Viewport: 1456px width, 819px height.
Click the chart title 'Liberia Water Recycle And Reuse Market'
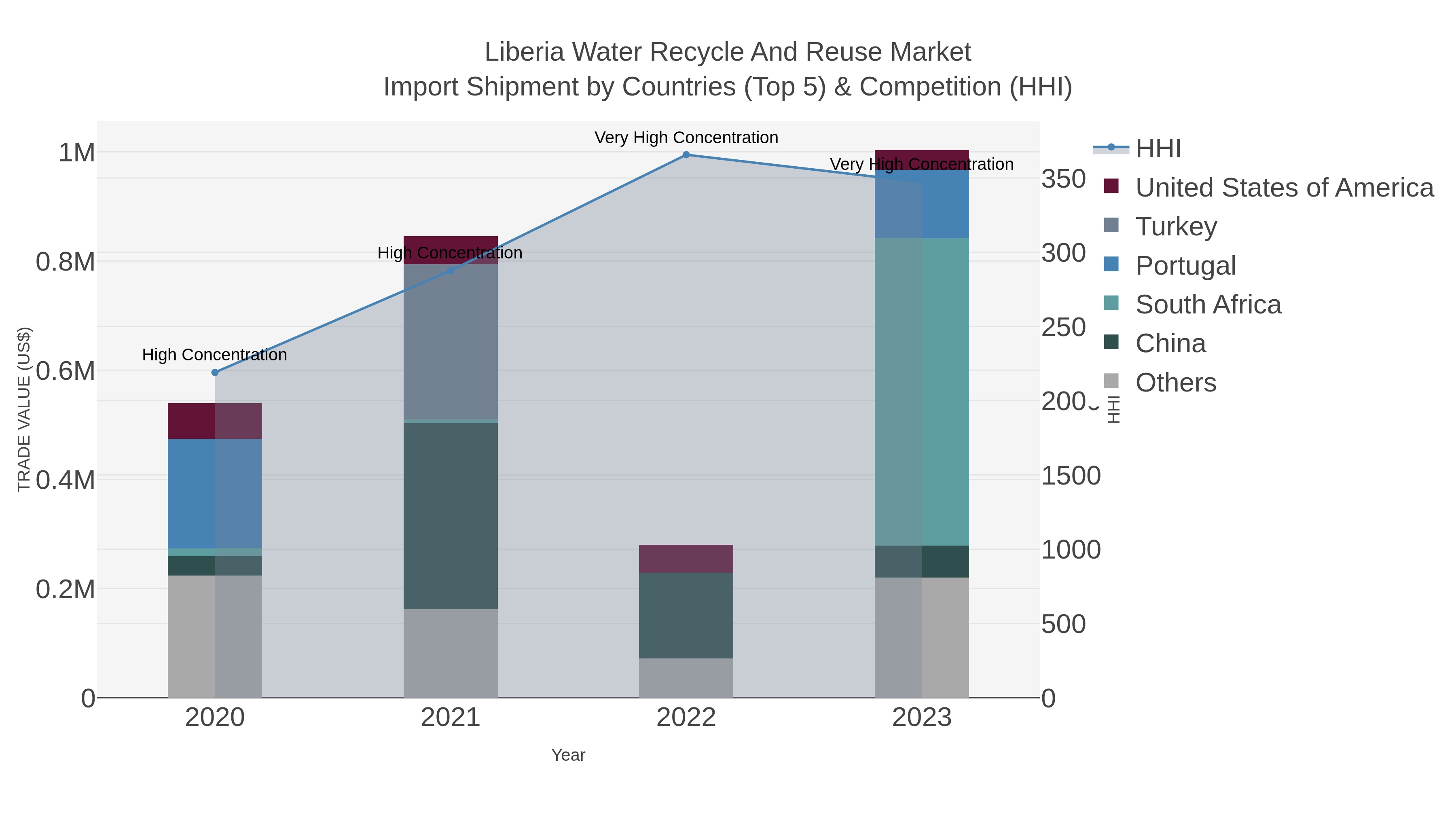[728, 52]
